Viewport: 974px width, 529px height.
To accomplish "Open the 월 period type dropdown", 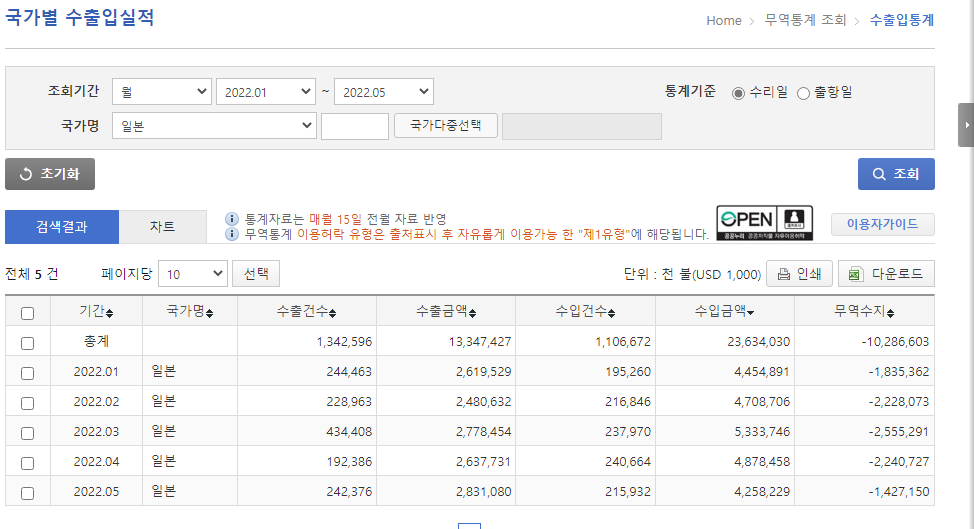I will (x=161, y=92).
